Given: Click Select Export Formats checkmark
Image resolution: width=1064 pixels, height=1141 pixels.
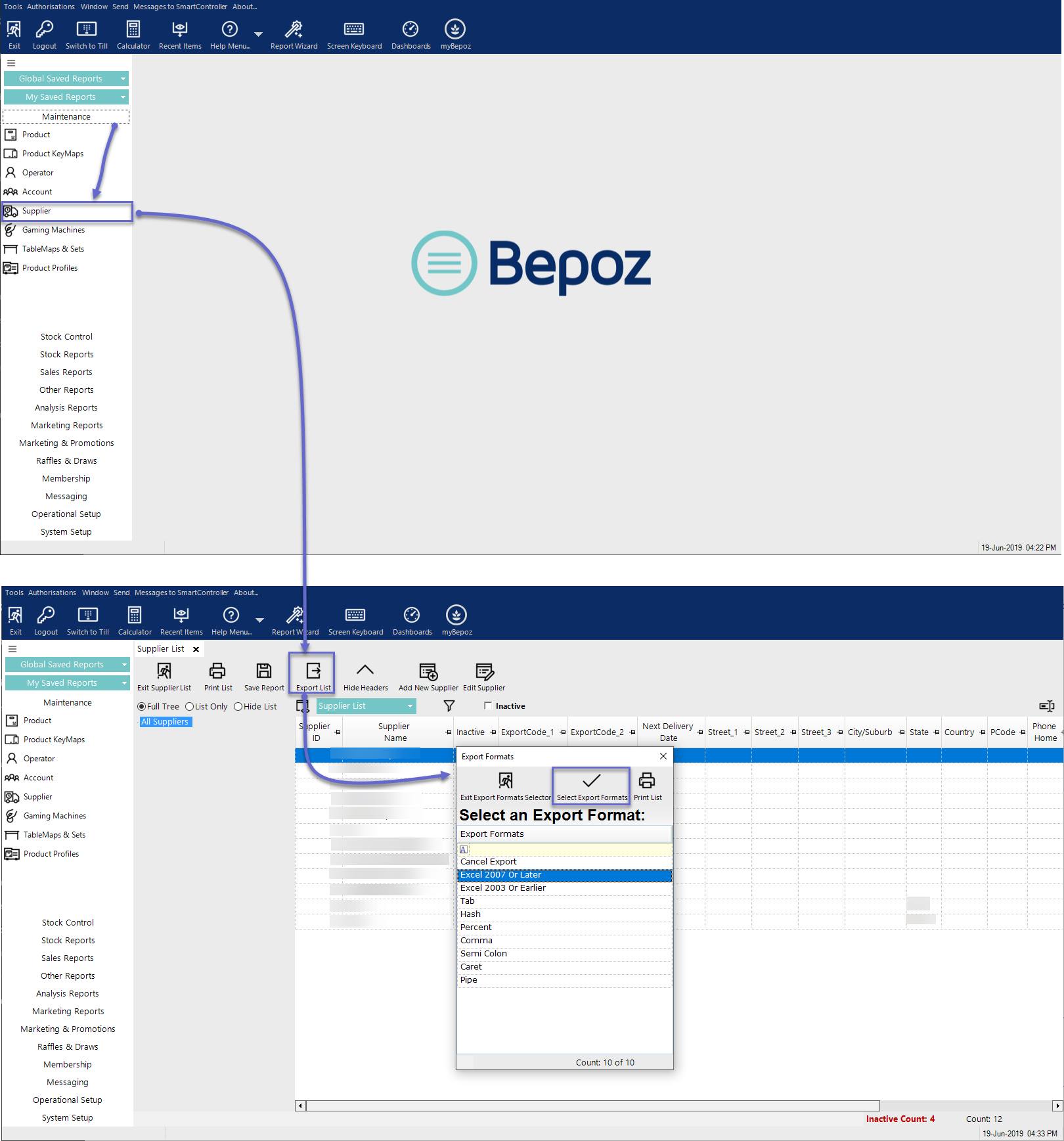Looking at the screenshot, I should tap(591, 780).
